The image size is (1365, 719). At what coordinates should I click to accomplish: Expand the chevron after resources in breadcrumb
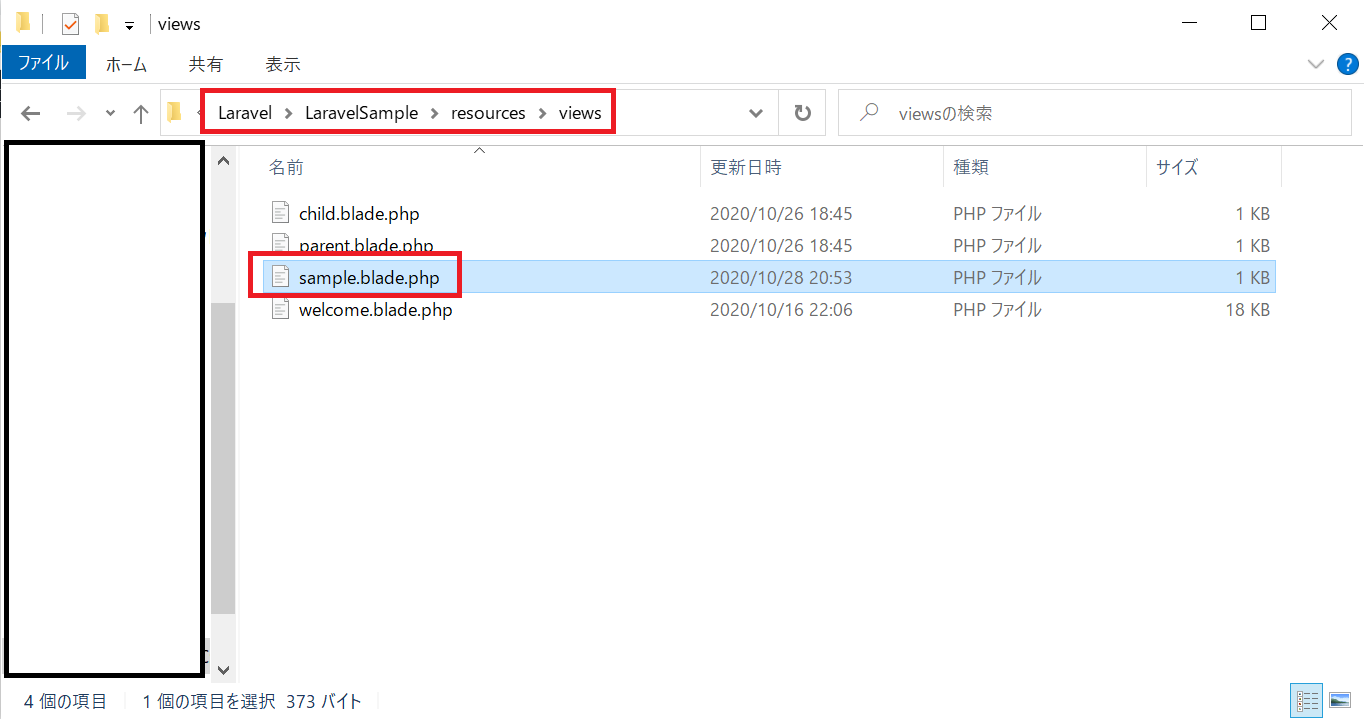(542, 113)
